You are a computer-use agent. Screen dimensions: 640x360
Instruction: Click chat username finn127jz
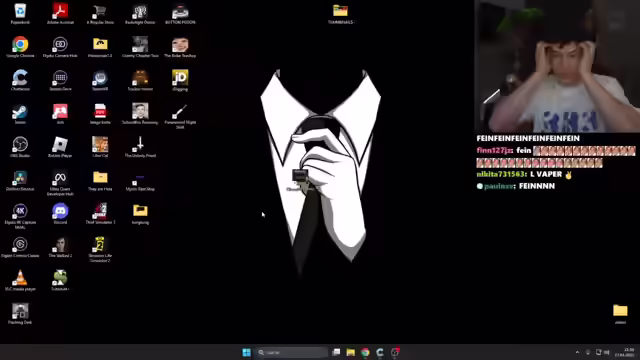(x=493, y=151)
